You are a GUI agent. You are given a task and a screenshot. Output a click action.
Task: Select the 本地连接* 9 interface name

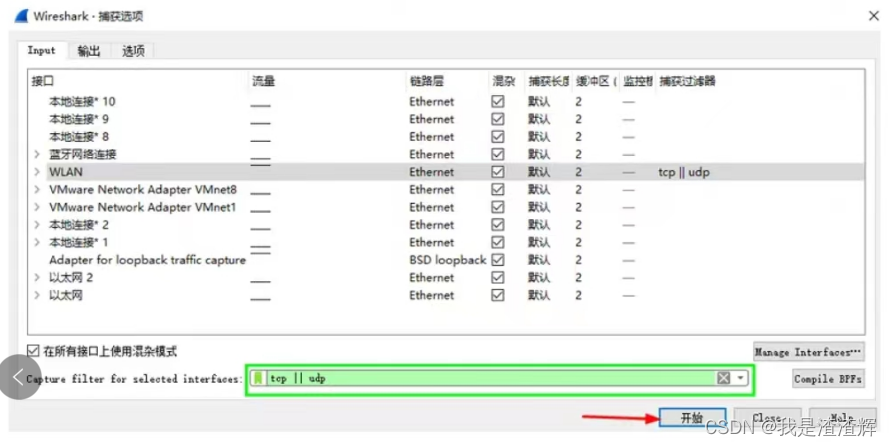coord(78,119)
